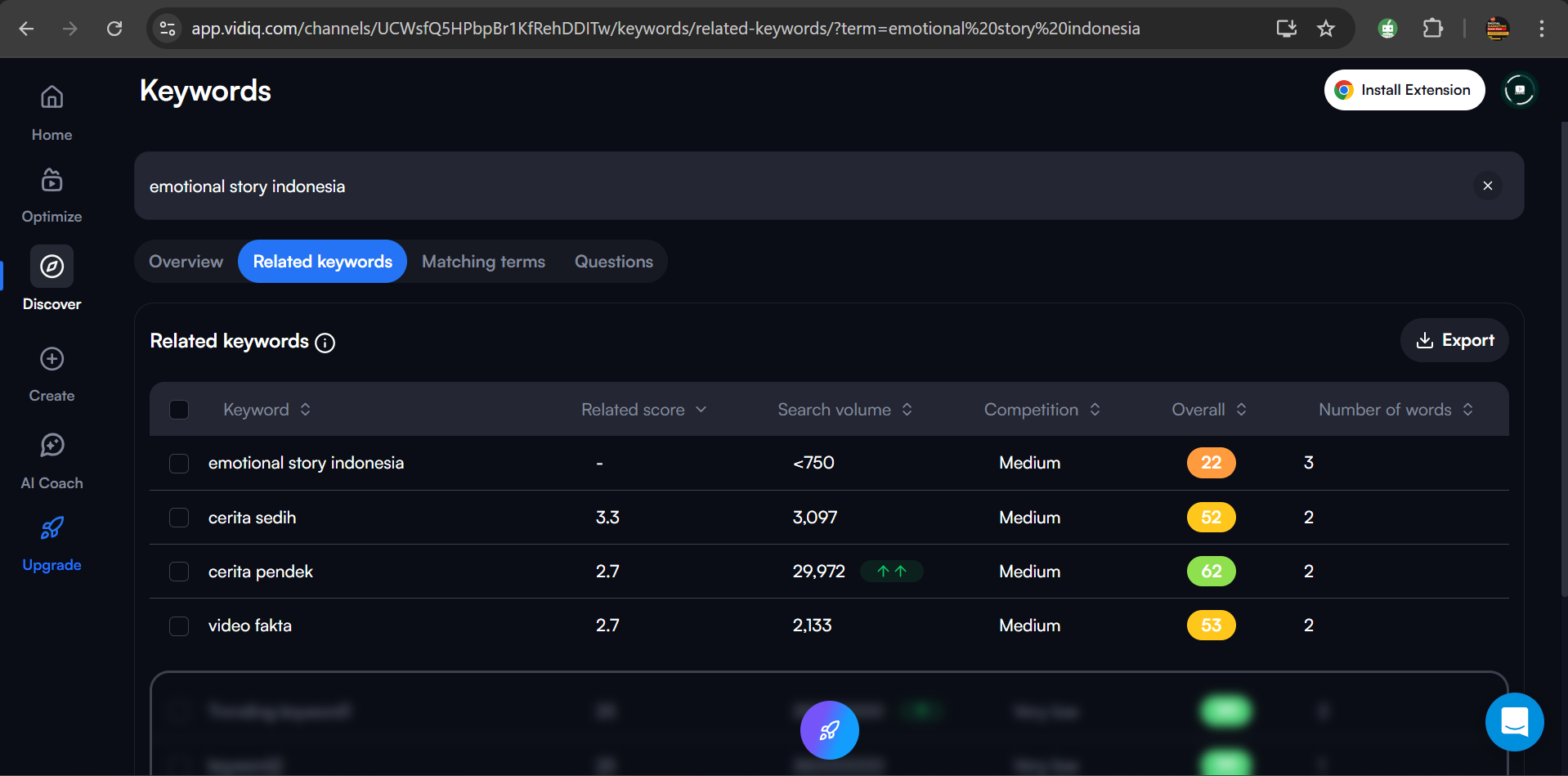Image resolution: width=1568 pixels, height=776 pixels.
Task: Switch to the Matching terms tab
Action: pos(483,262)
